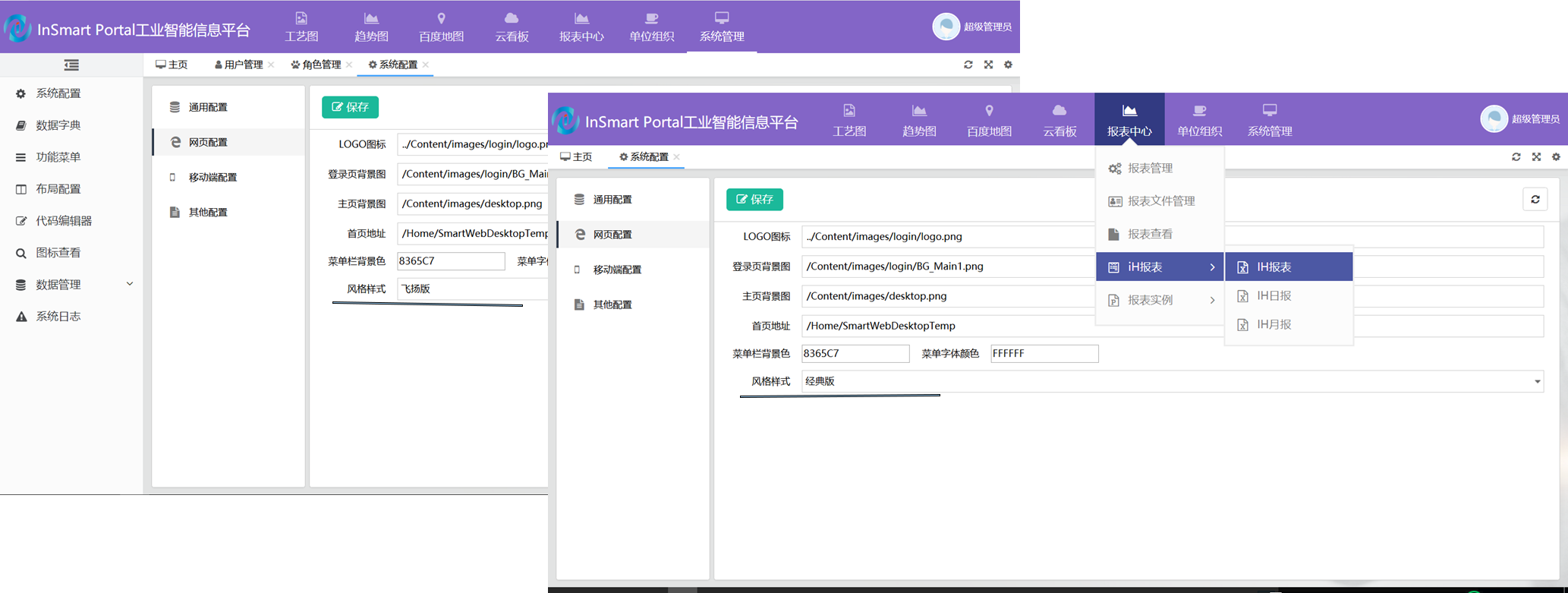Select IH日报 in the submenu

(x=1289, y=296)
